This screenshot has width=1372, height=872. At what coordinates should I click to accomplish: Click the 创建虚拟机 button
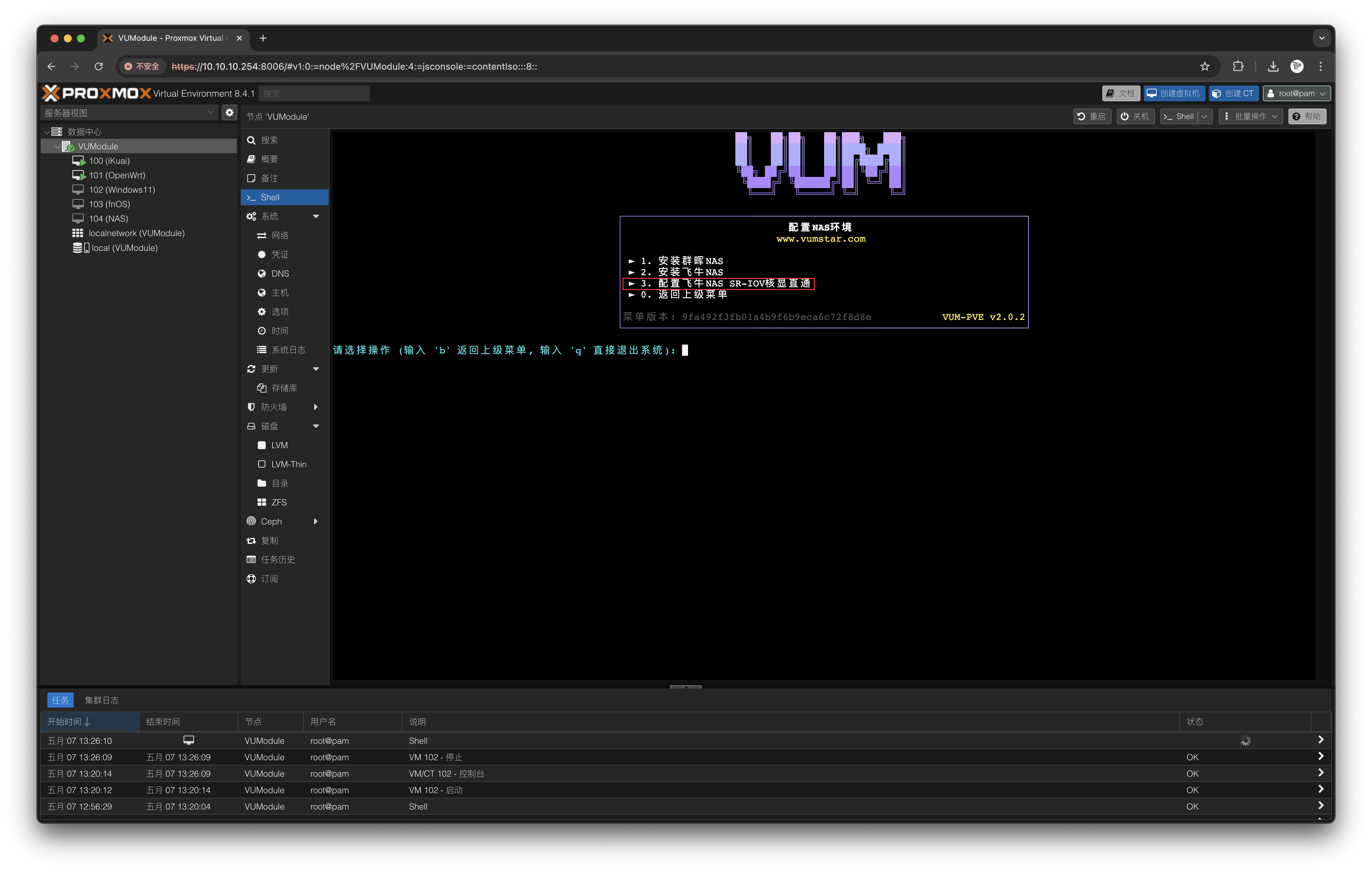(1174, 93)
